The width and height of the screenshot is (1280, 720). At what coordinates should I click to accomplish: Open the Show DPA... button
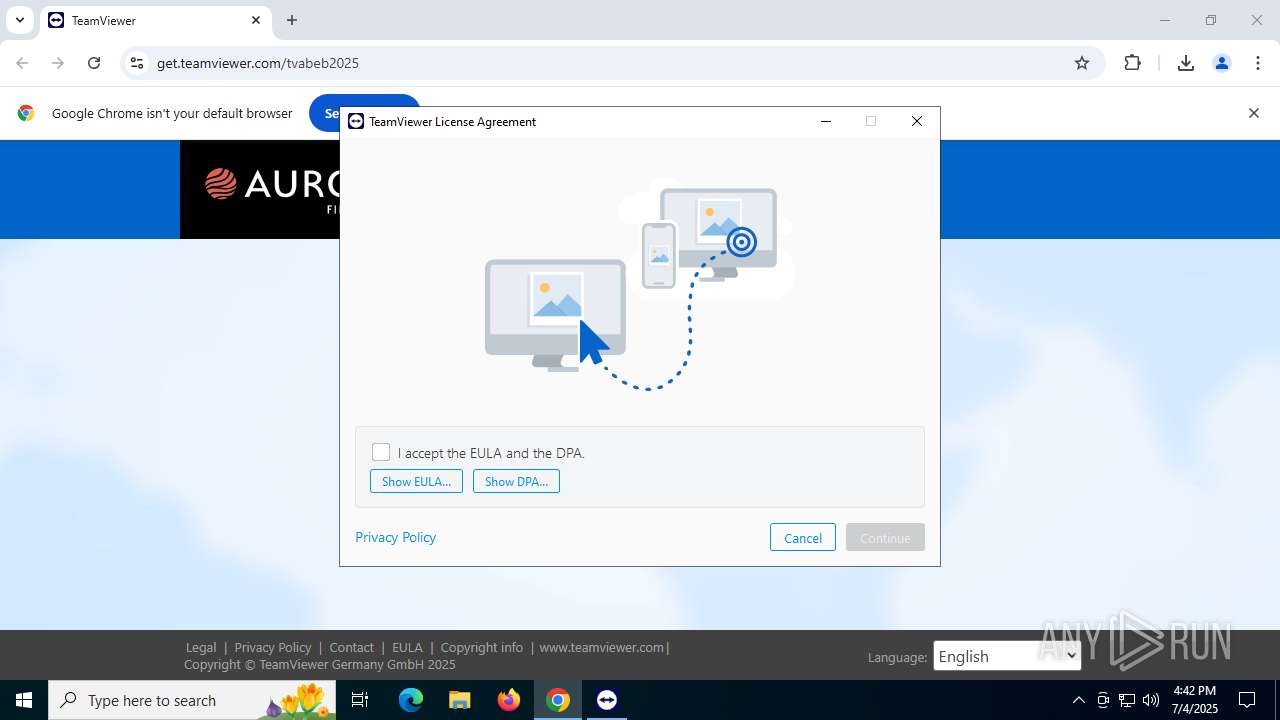click(516, 481)
